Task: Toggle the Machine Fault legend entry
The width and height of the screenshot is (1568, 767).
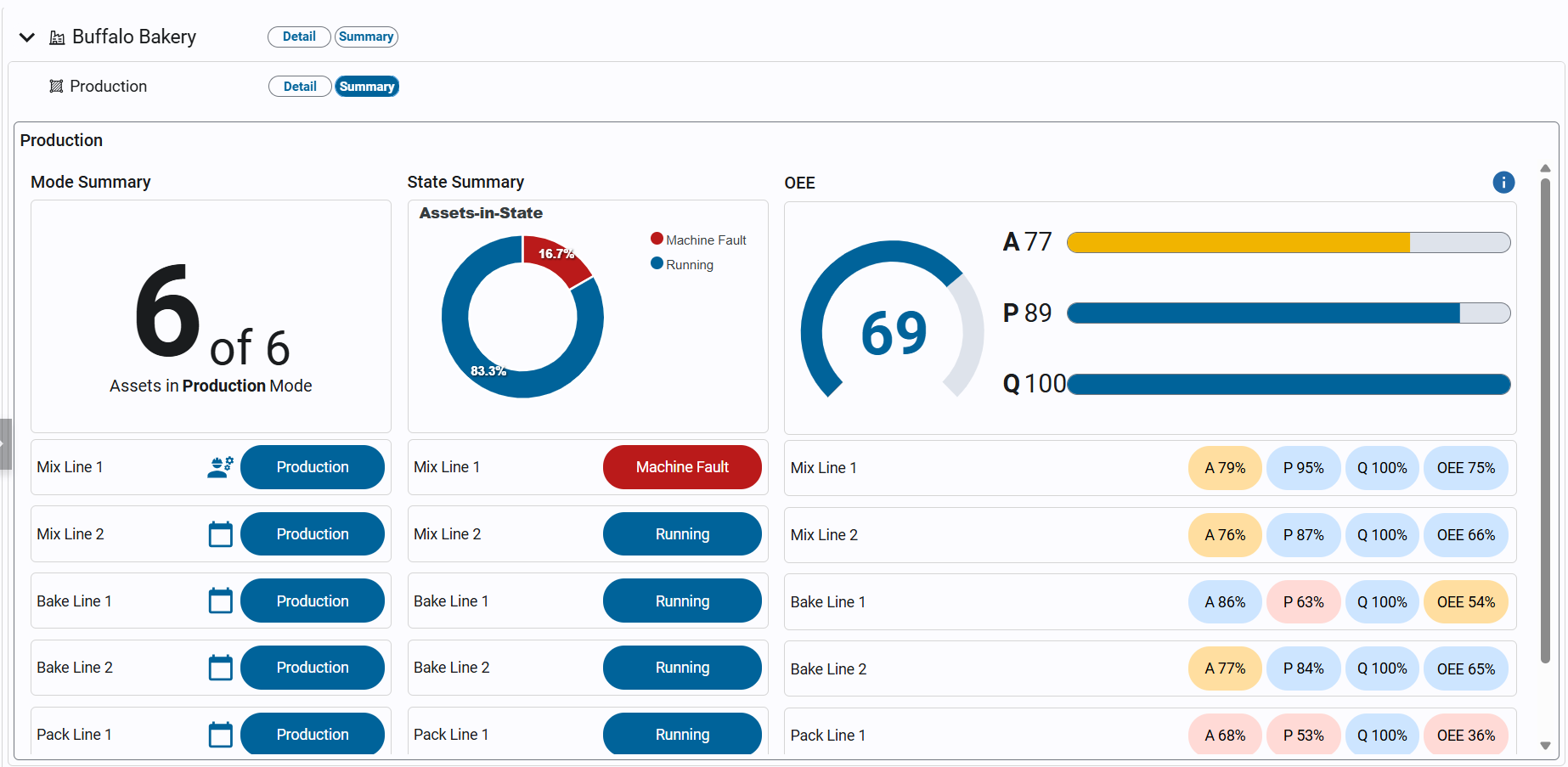Action: click(x=698, y=240)
